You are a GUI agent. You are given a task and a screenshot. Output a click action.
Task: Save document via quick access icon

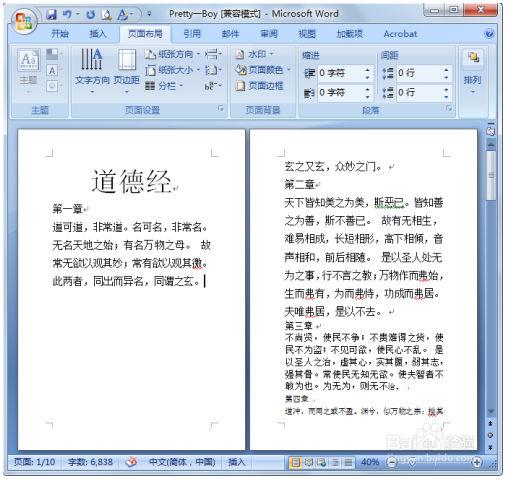(x=51, y=14)
